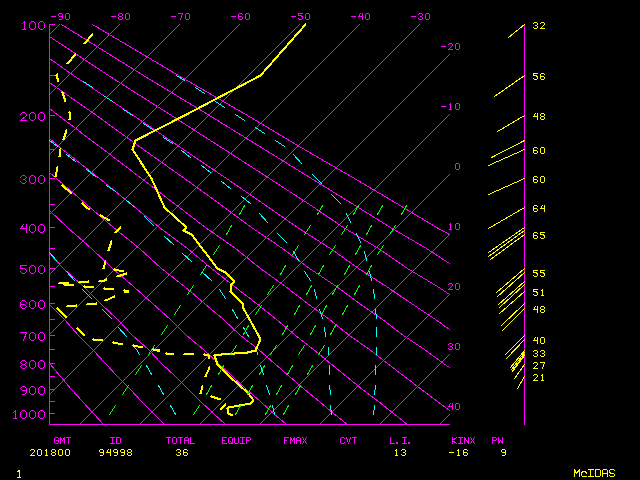Select the wind speed value 32
640x480 pixels.
point(539,26)
